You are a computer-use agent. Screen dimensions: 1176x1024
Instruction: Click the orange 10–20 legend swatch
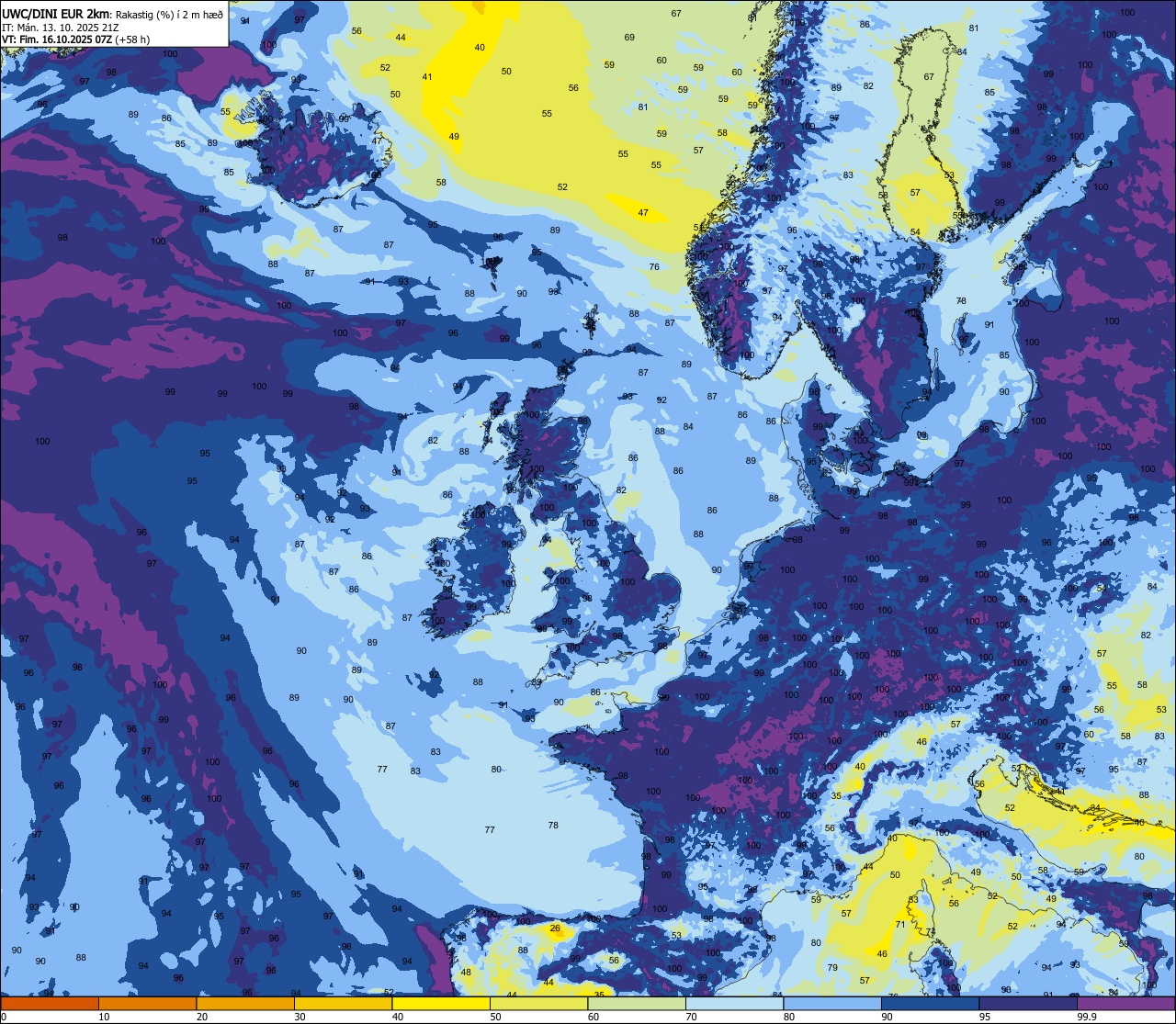147,1003
